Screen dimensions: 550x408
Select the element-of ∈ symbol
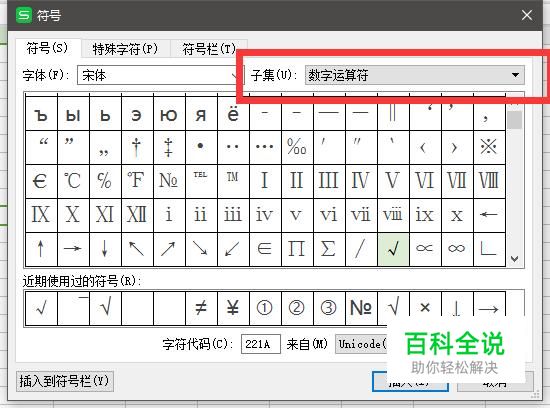click(x=265, y=249)
